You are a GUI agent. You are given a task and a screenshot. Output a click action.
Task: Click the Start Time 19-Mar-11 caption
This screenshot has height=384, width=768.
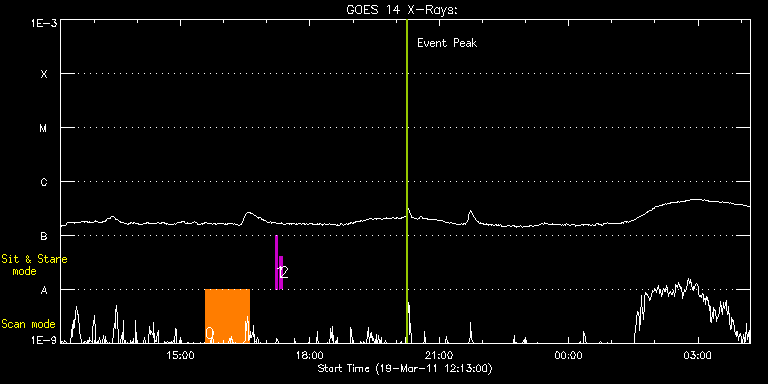click(x=405, y=368)
